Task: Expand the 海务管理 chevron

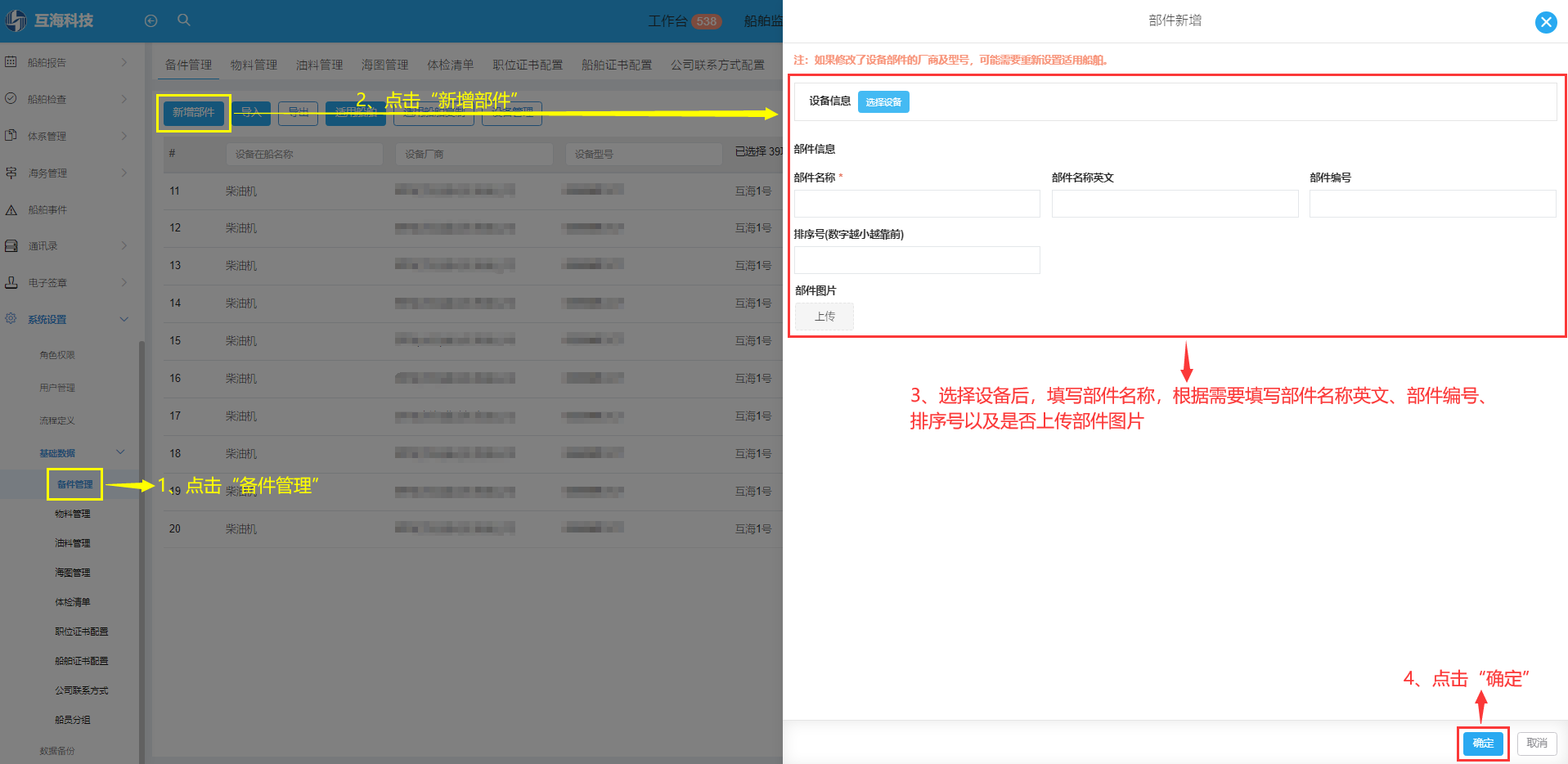Action: [124, 173]
